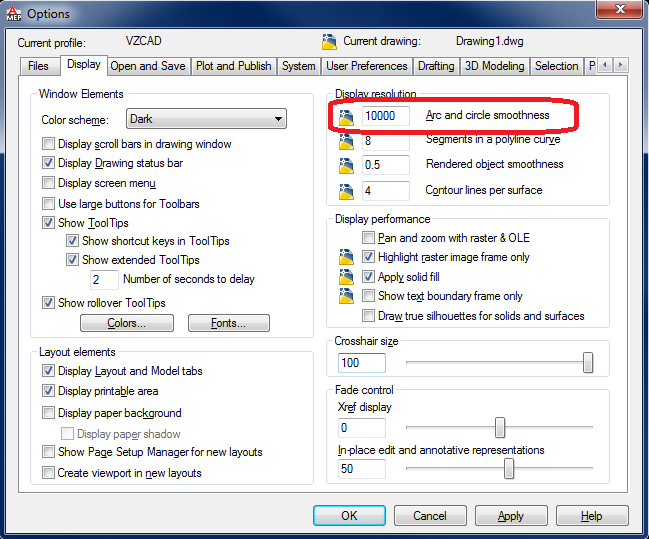This screenshot has width=649, height=539.
Task: Switch to the System tab
Action: pos(298,66)
